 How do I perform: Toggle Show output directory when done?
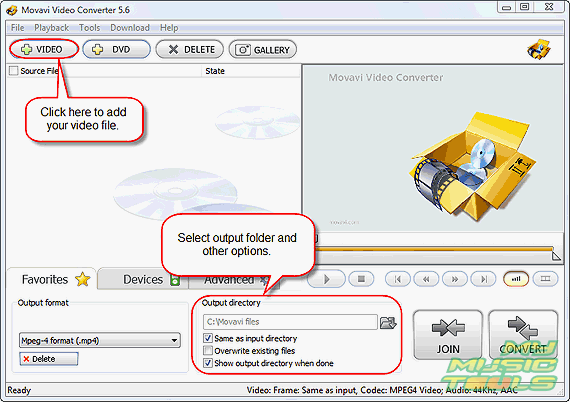[x=208, y=363]
